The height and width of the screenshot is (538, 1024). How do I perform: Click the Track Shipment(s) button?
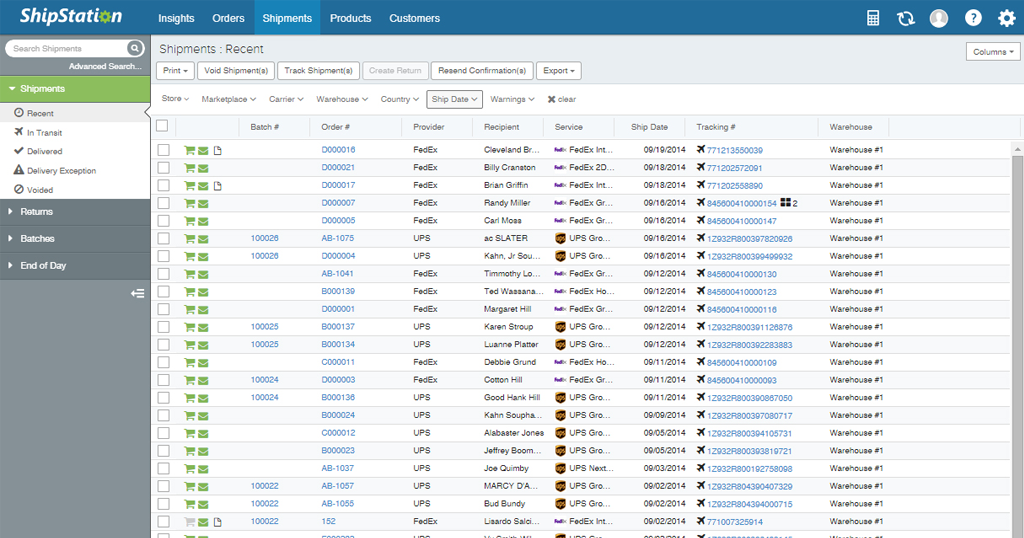pos(318,71)
